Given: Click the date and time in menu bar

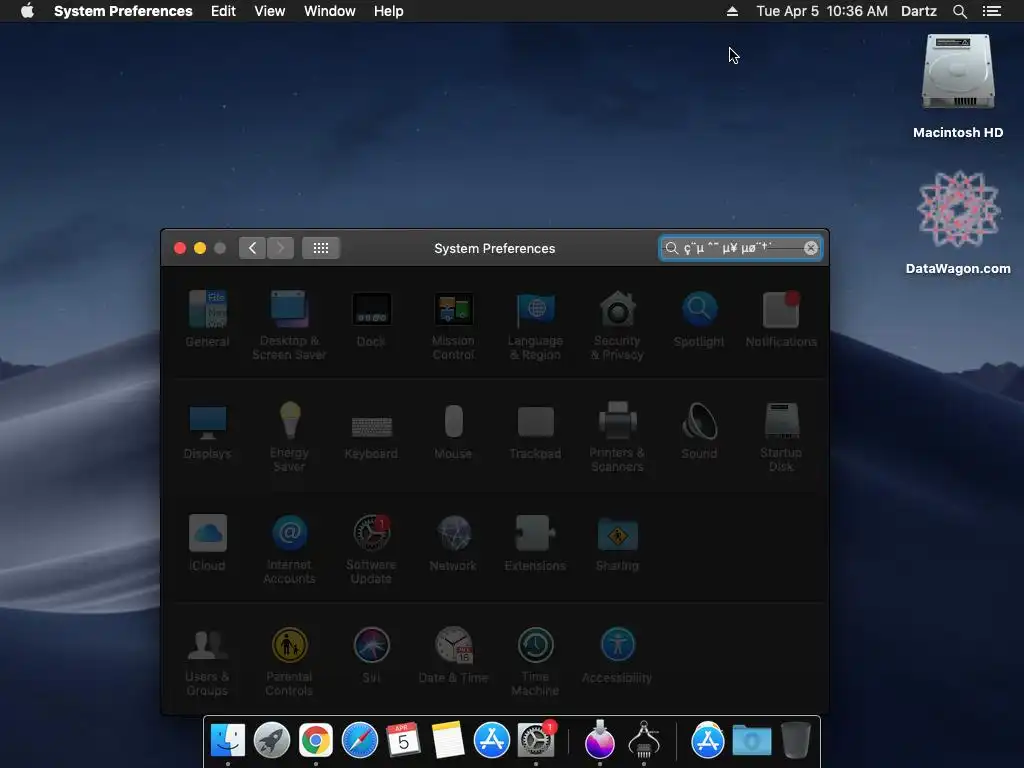Looking at the screenshot, I should pyautogui.click(x=822, y=11).
